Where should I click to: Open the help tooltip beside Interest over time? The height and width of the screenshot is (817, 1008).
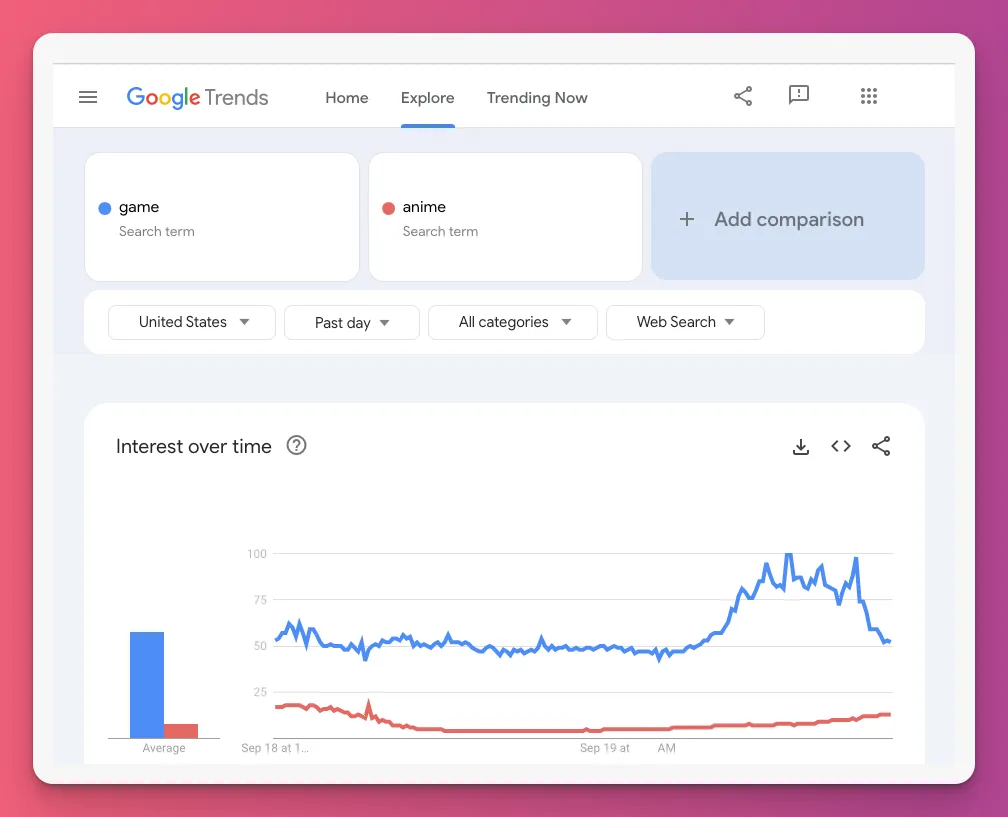pos(296,446)
